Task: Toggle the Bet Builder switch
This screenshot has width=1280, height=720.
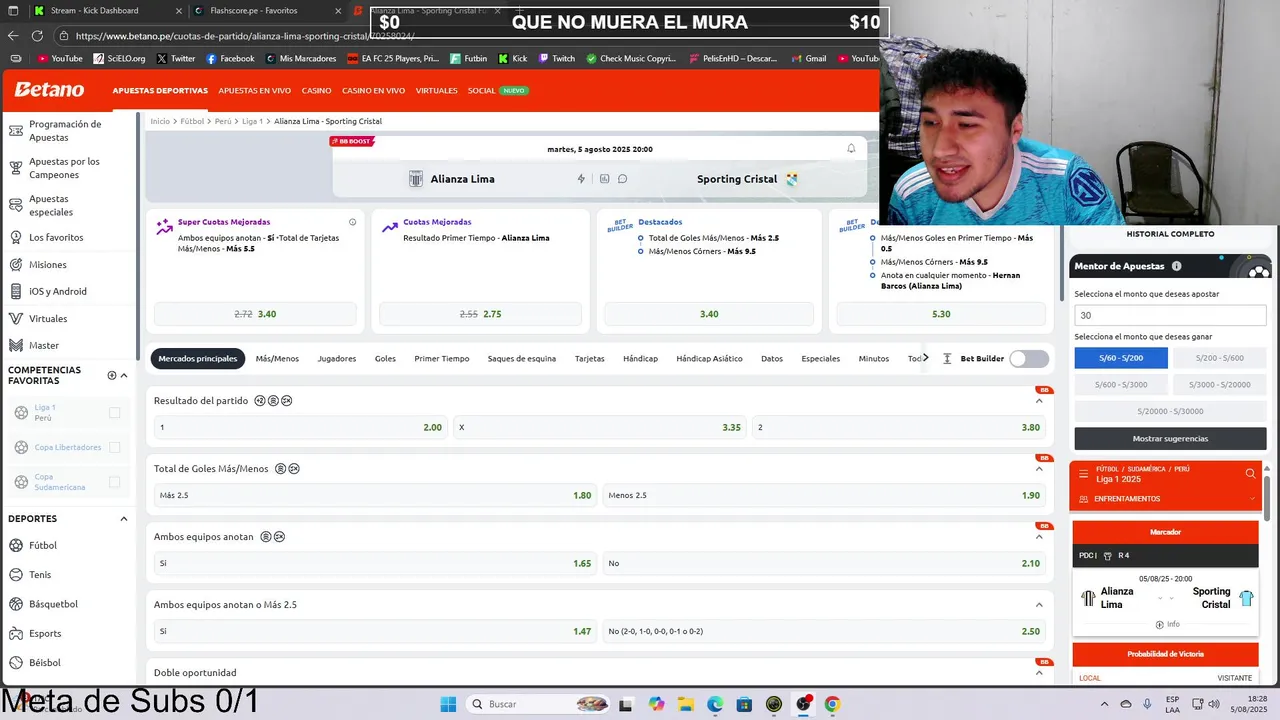Action: pyautogui.click(x=1029, y=359)
